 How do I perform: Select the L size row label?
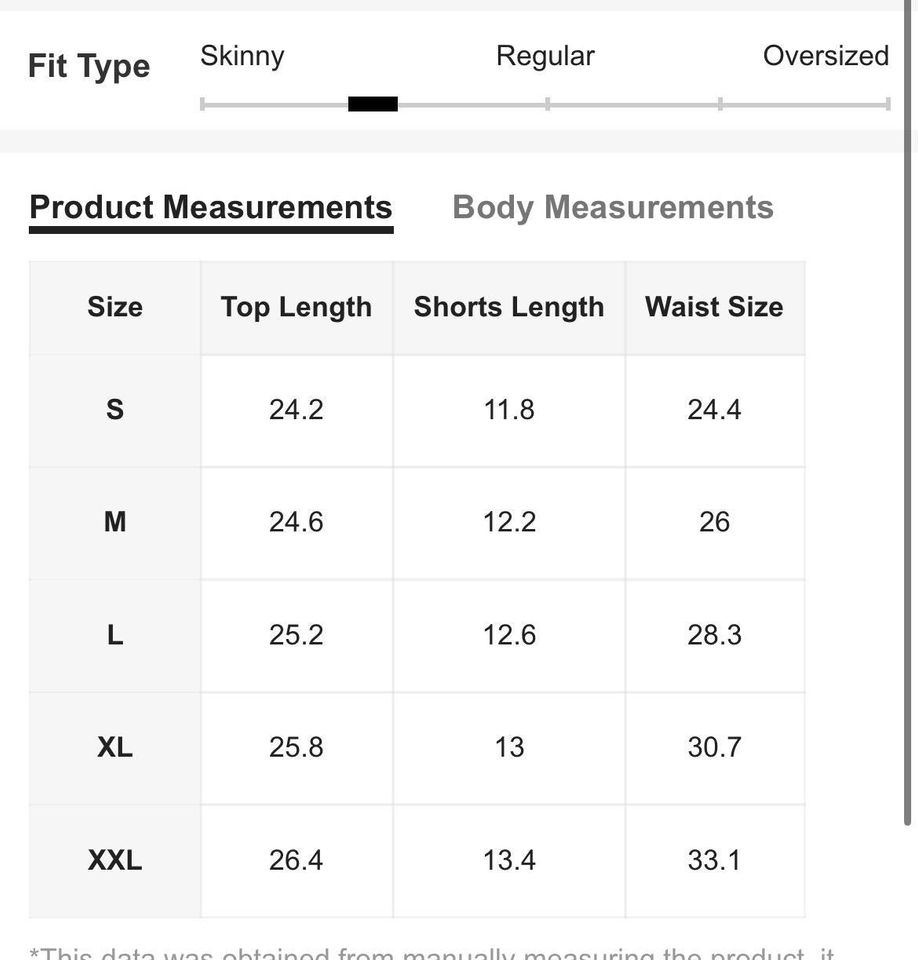pos(115,635)
